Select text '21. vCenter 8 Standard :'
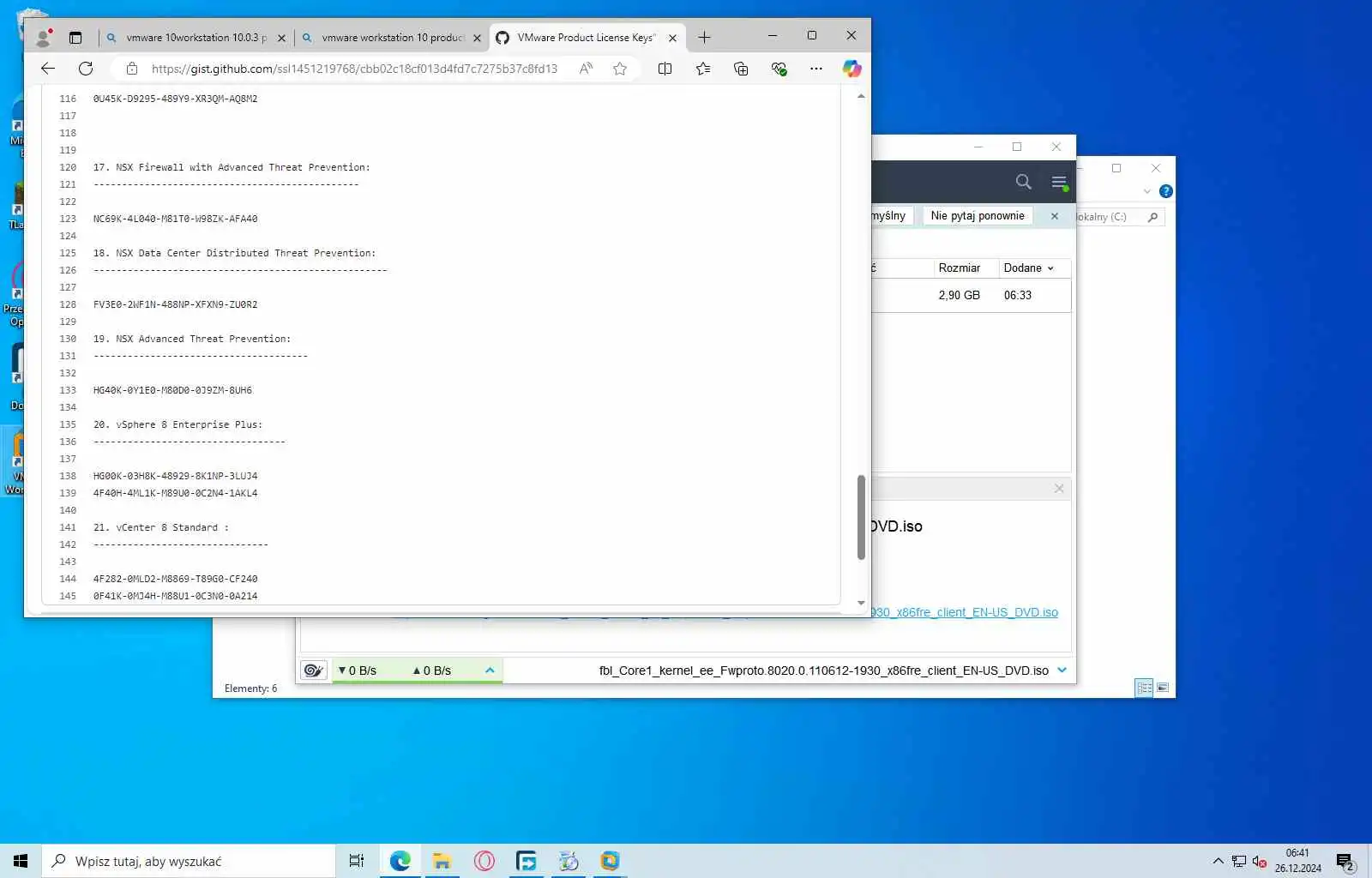The width and height of the screenshot is (1372, 878). [x=160, y=527]
